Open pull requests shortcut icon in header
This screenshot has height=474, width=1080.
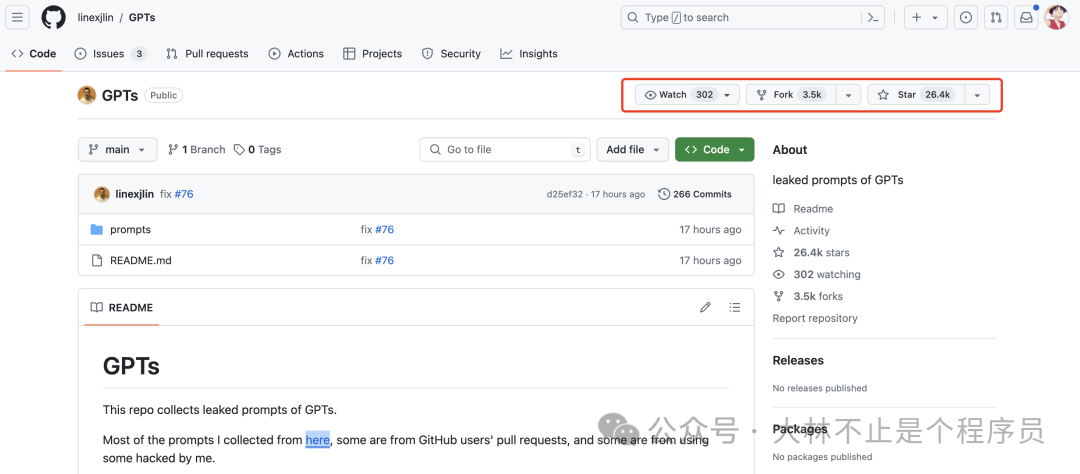[996, 18]
